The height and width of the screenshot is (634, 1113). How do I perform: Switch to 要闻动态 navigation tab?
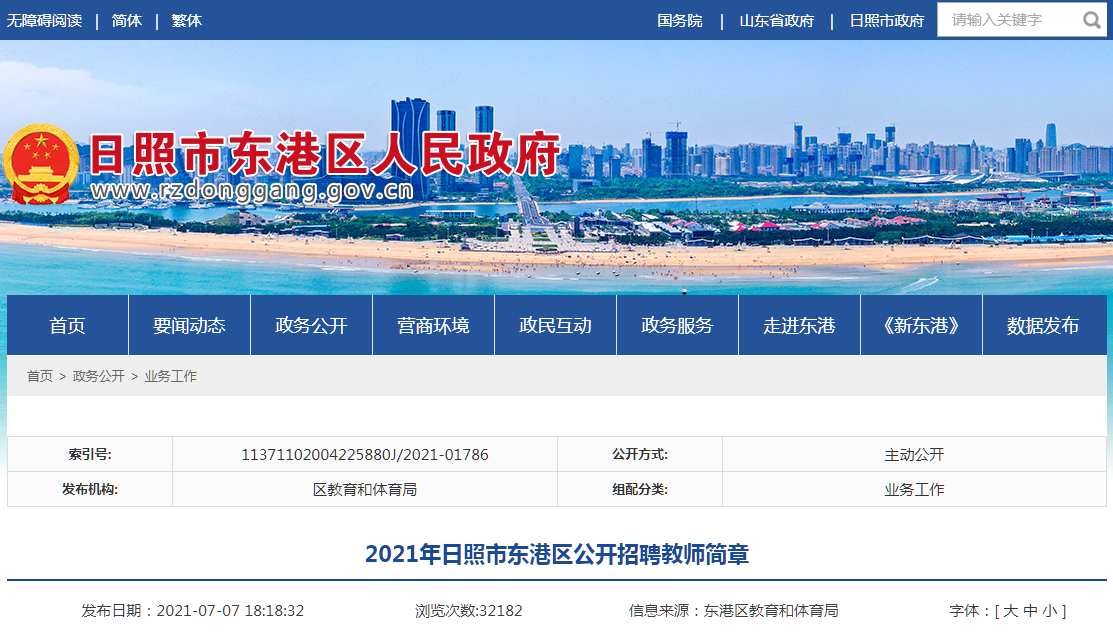click(188, 324)
